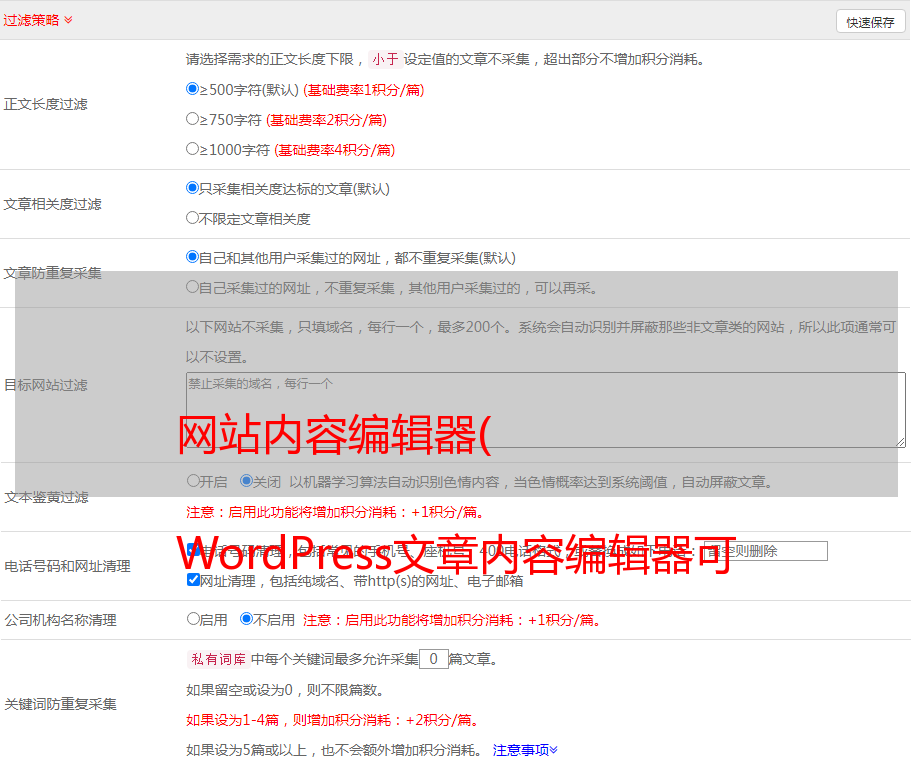Choose 只采集相关度达标的文章(默认) option
This screenshot has width=912, height=768.
(192, 187)
